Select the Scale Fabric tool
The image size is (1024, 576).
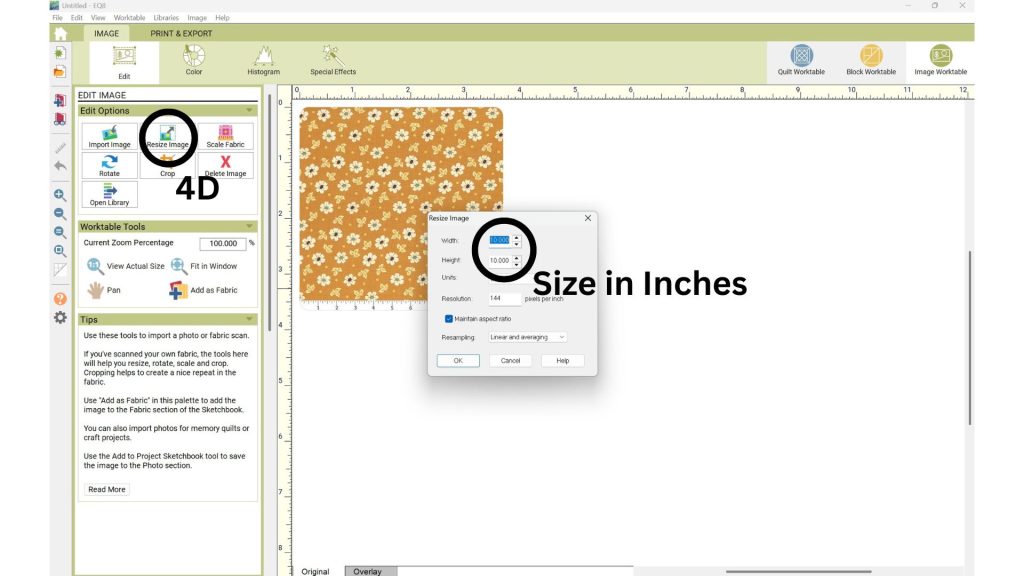(x=225, y=137)
